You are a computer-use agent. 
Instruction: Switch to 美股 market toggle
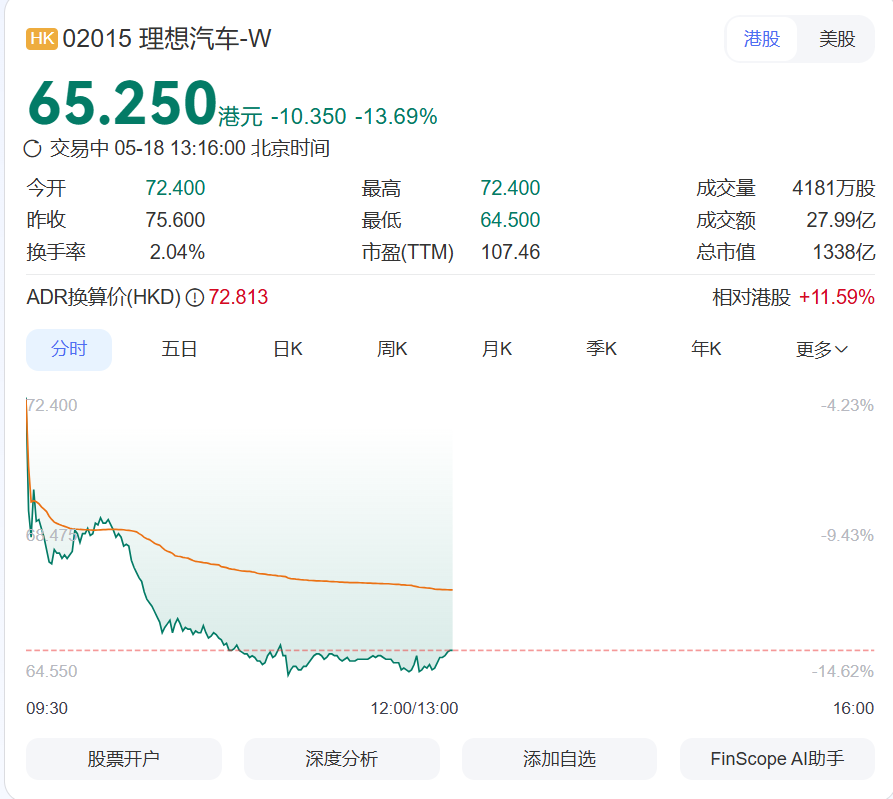(837, 39)
